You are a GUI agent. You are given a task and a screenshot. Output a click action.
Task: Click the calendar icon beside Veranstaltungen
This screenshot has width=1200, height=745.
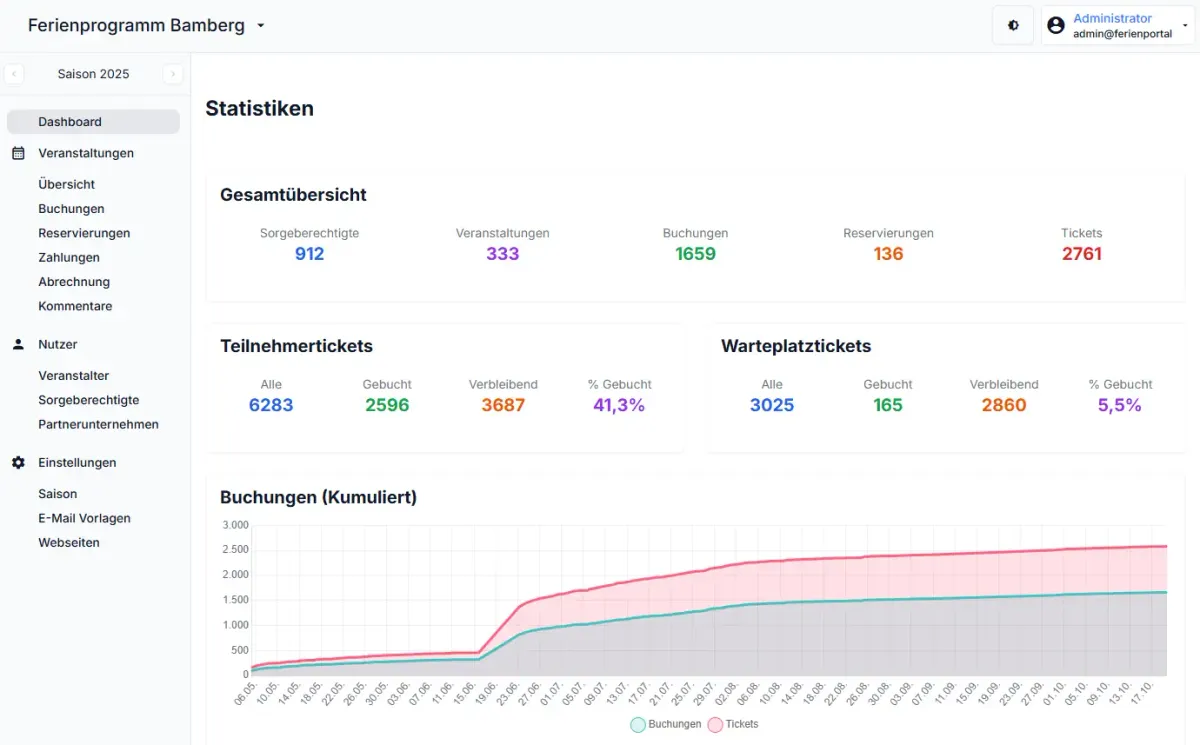(x=19, y=153)
